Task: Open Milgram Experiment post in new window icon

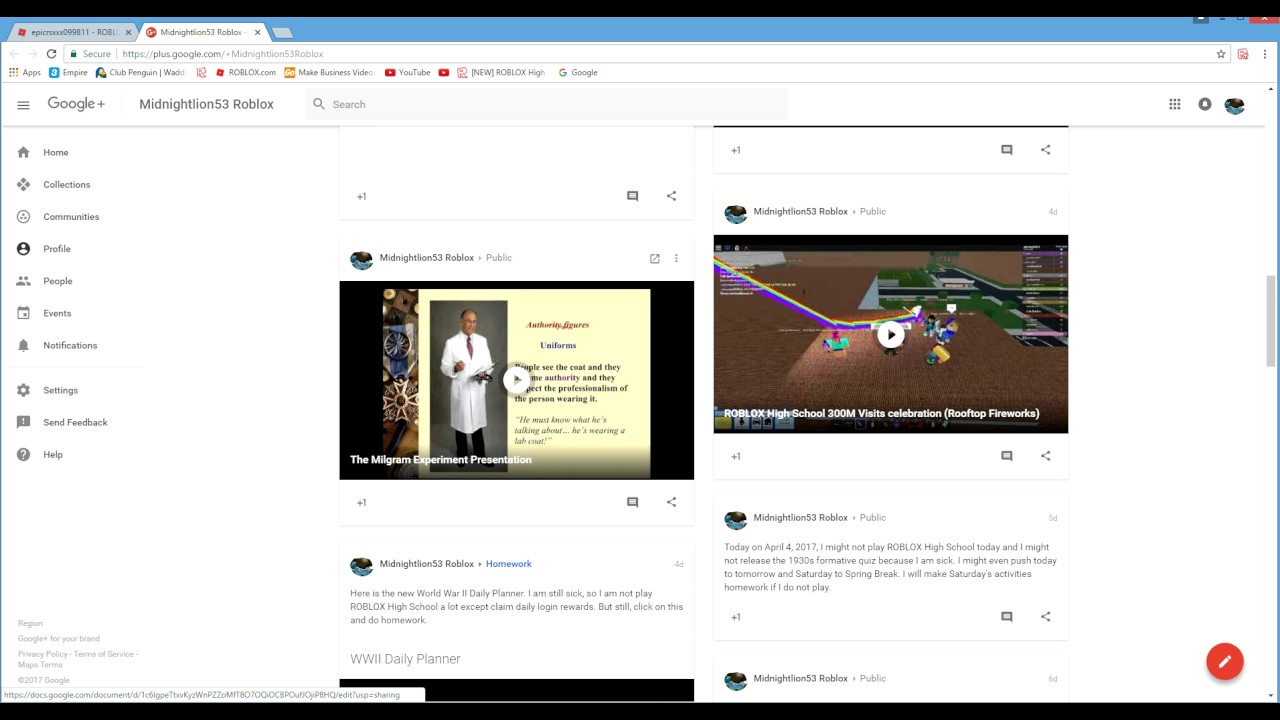Action: pyautogui.click(x=655, y=258)
